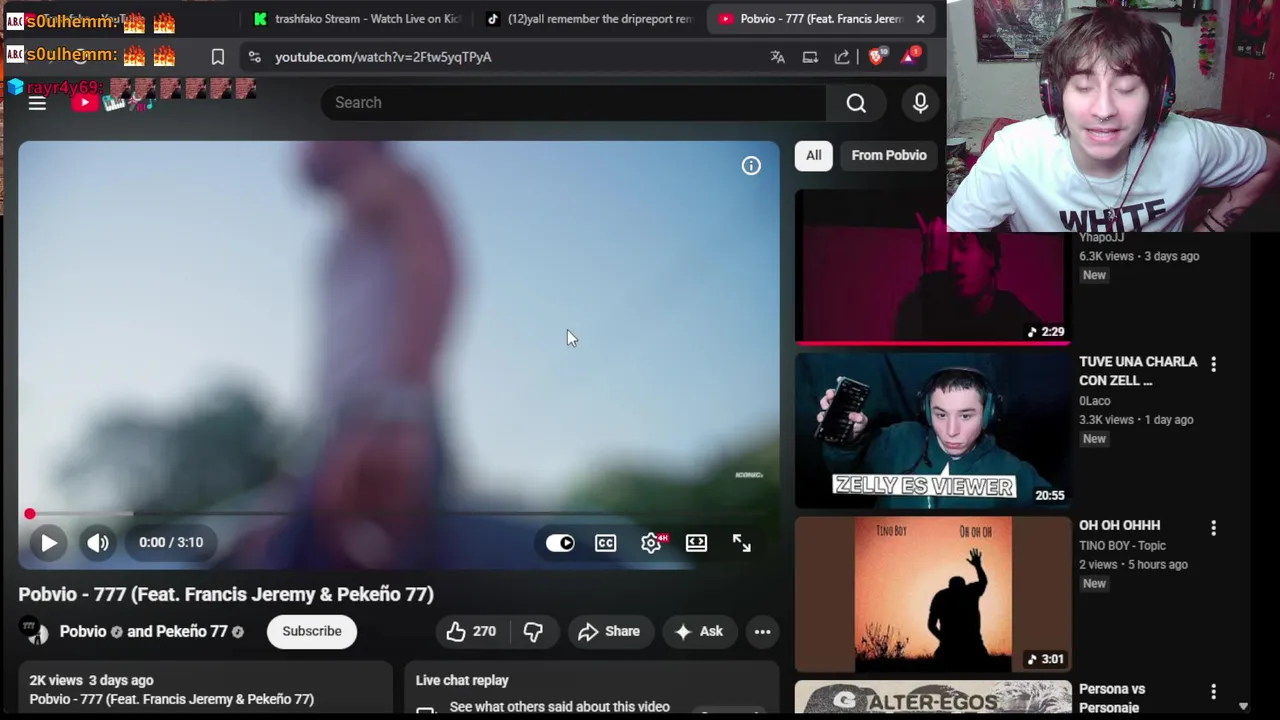The height and width of the screenshot is (720, 1280).
Task: Open Brave Shields icon
Action: [876, 57]
